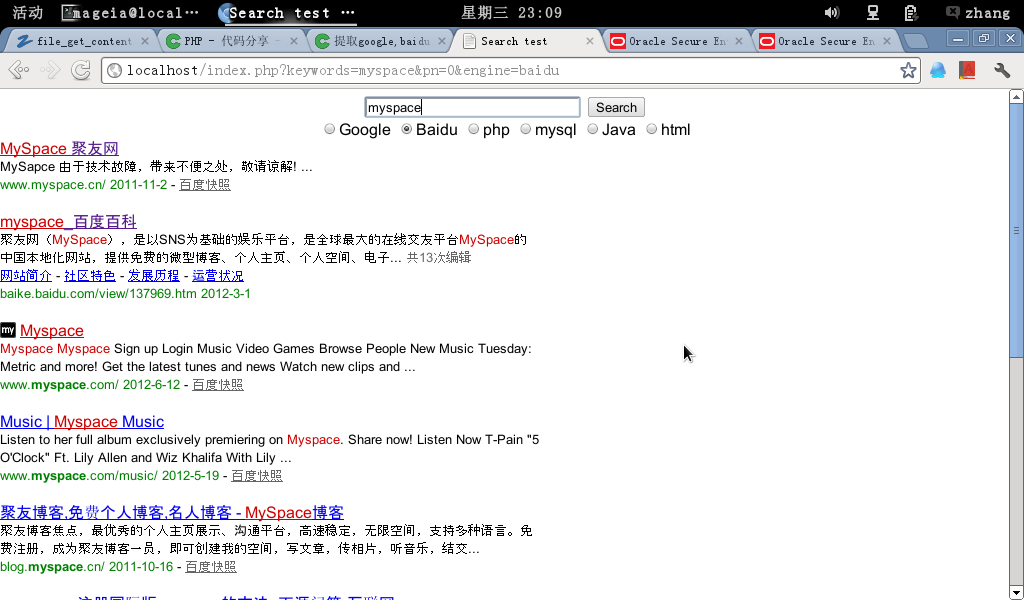Open the network status icon in the top bar
The width and height of the screenshot is (1024, 600).
click(872, 13)
